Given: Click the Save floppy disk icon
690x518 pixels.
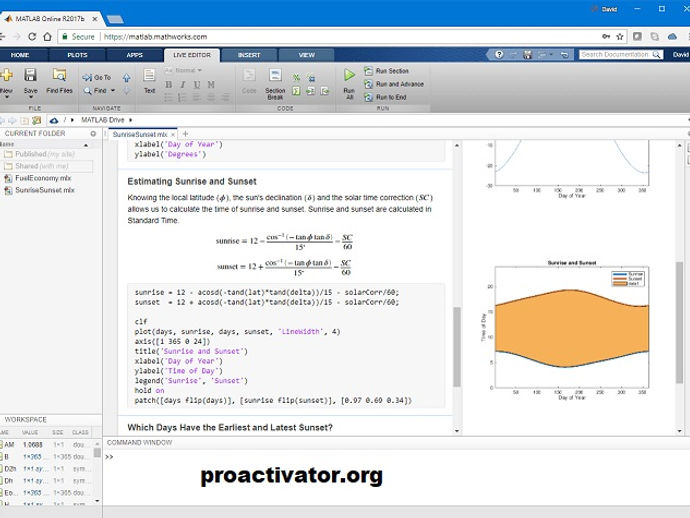Looking at the screenshot, I should 30,75.
